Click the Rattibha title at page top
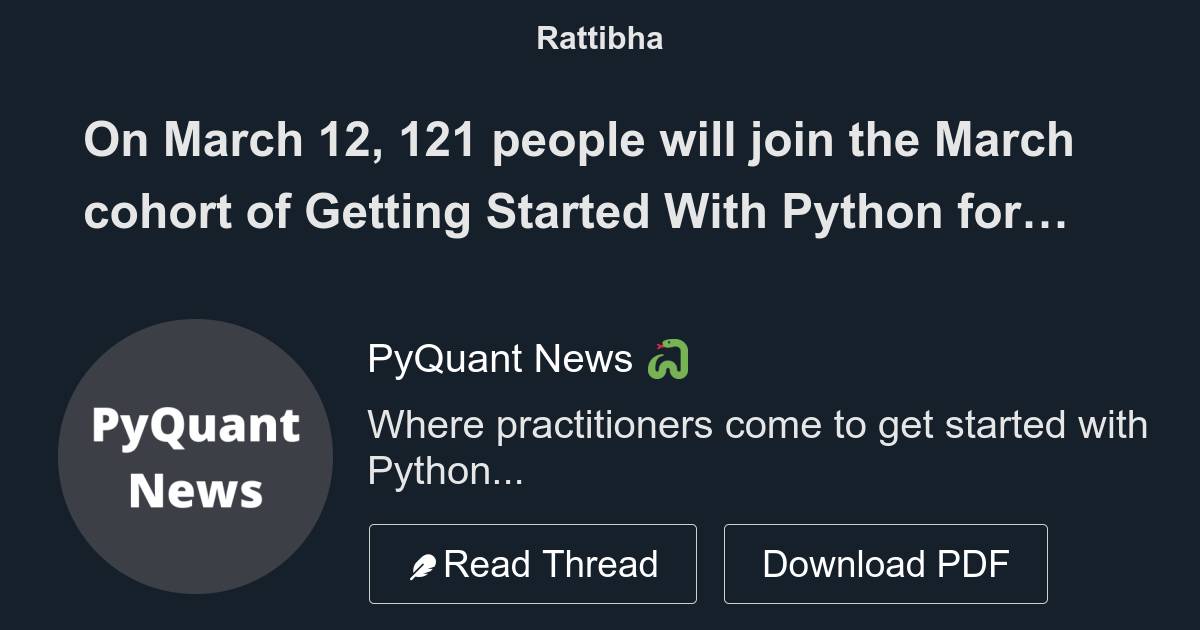This screenshot has width=1200, height=630. click(x=599, y=38)
